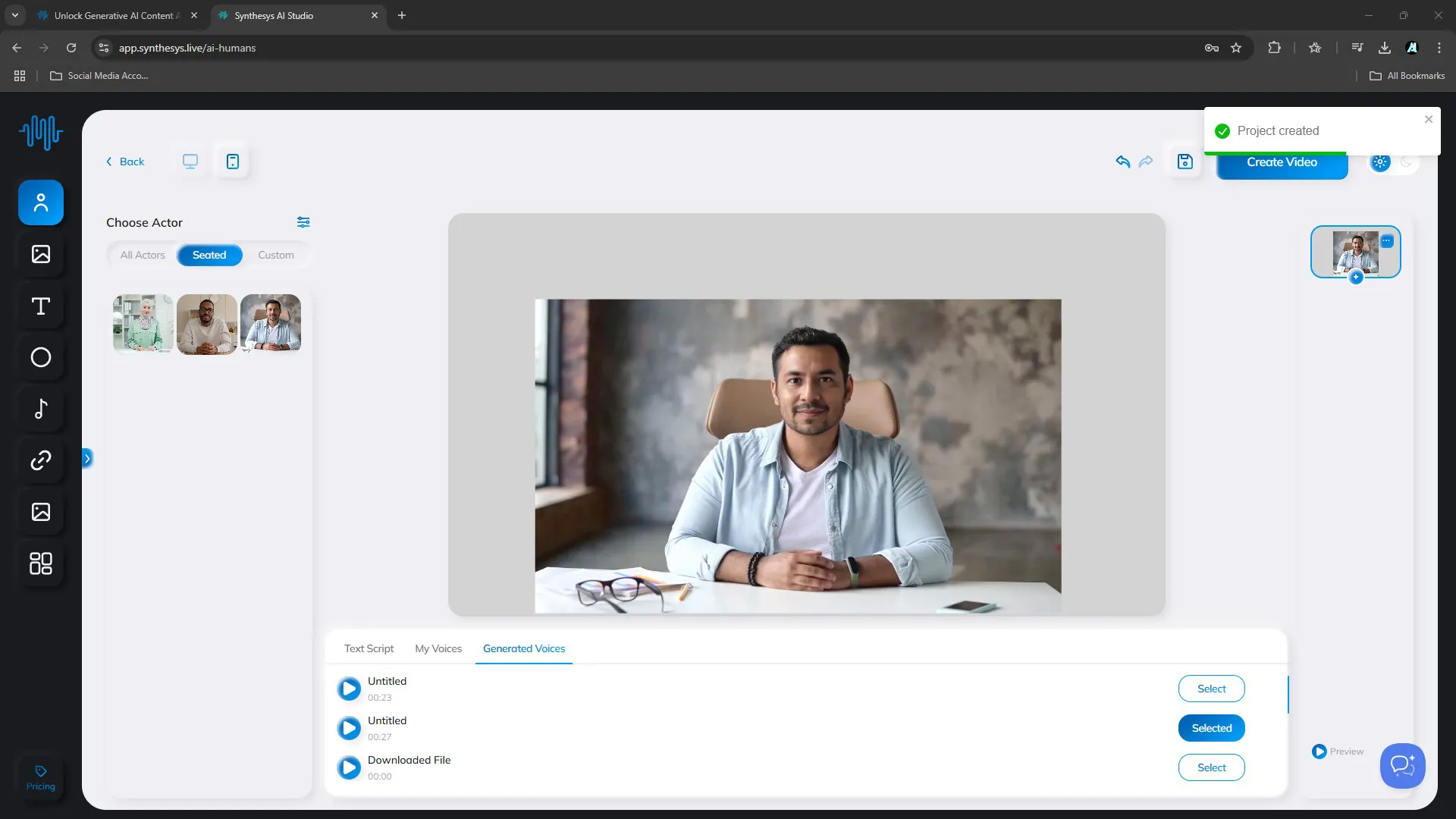Select the All Actors filter tab

pyautogui.click(x=143, y=255)
